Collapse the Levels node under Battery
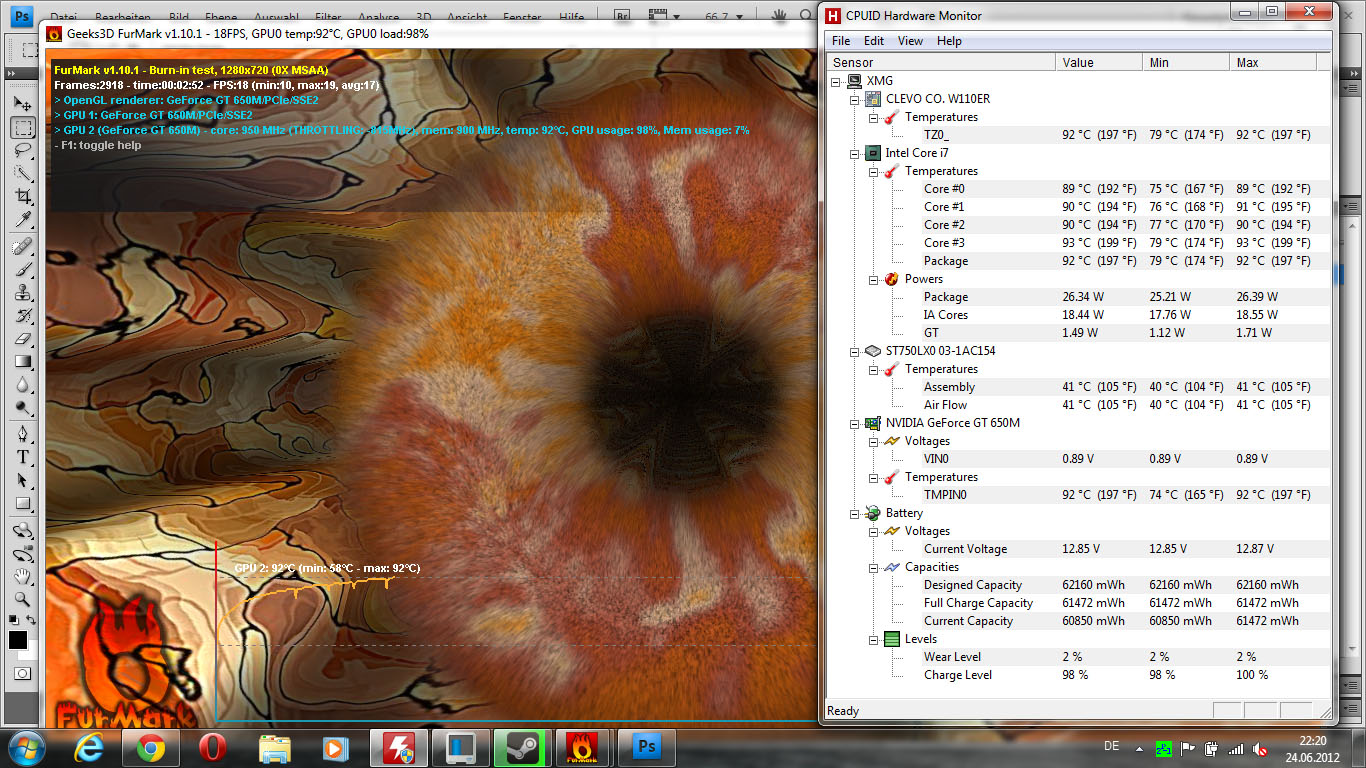 873,639
